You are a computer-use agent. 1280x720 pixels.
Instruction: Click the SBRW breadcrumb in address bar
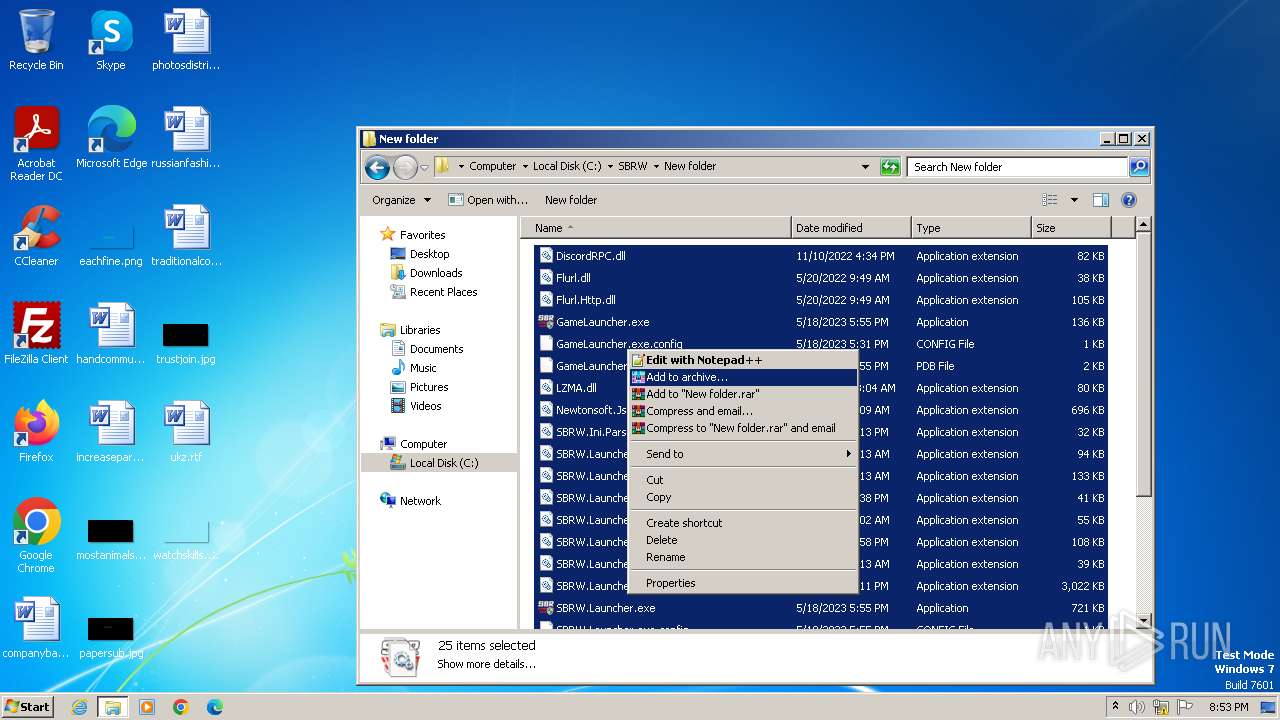point(632,167)
